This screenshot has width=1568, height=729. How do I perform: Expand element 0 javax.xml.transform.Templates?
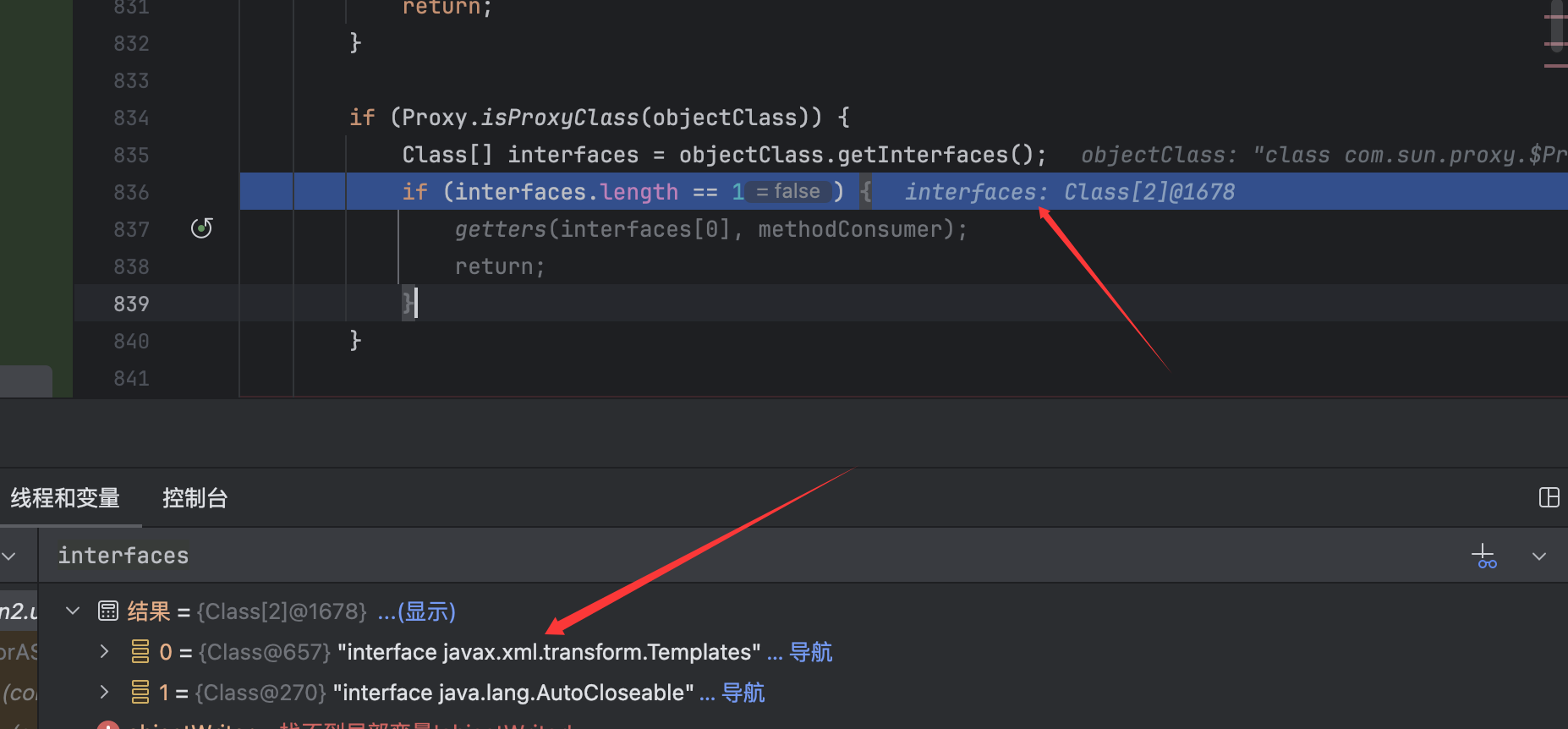pyautogui.click(x=104, y=651)
